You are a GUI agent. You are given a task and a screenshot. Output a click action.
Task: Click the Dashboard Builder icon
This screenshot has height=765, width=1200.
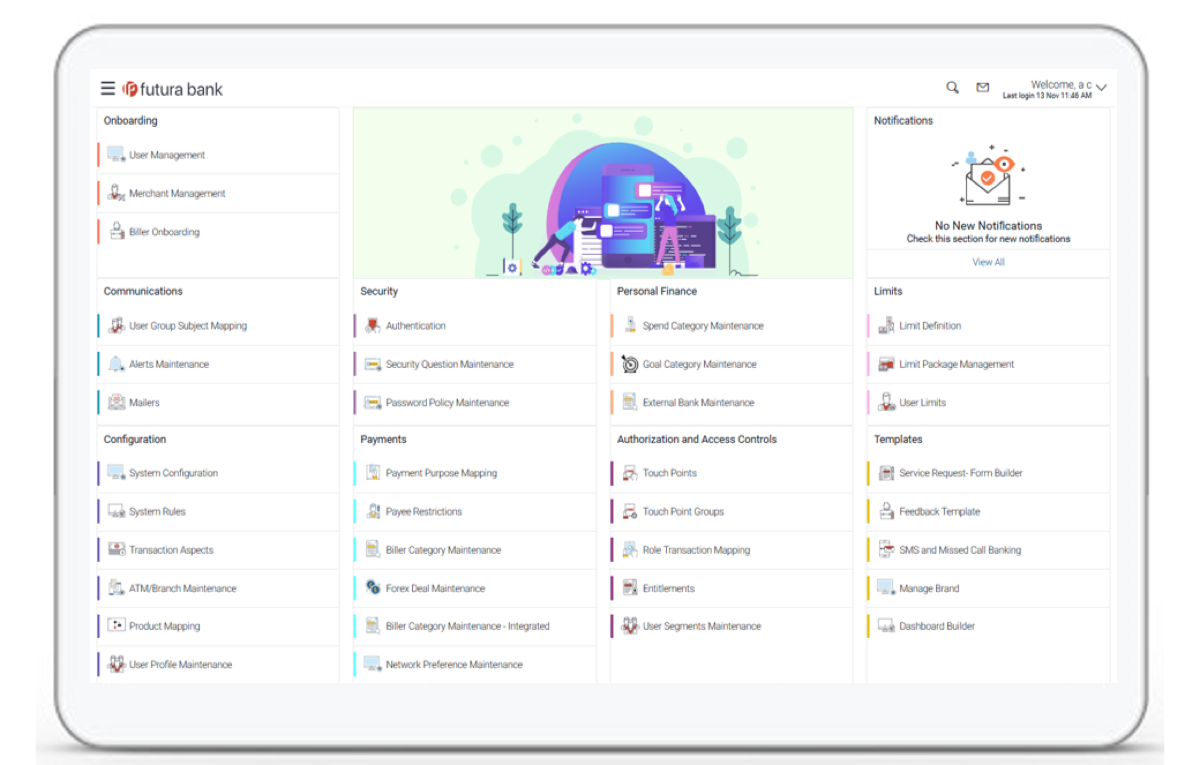point(886,626)
